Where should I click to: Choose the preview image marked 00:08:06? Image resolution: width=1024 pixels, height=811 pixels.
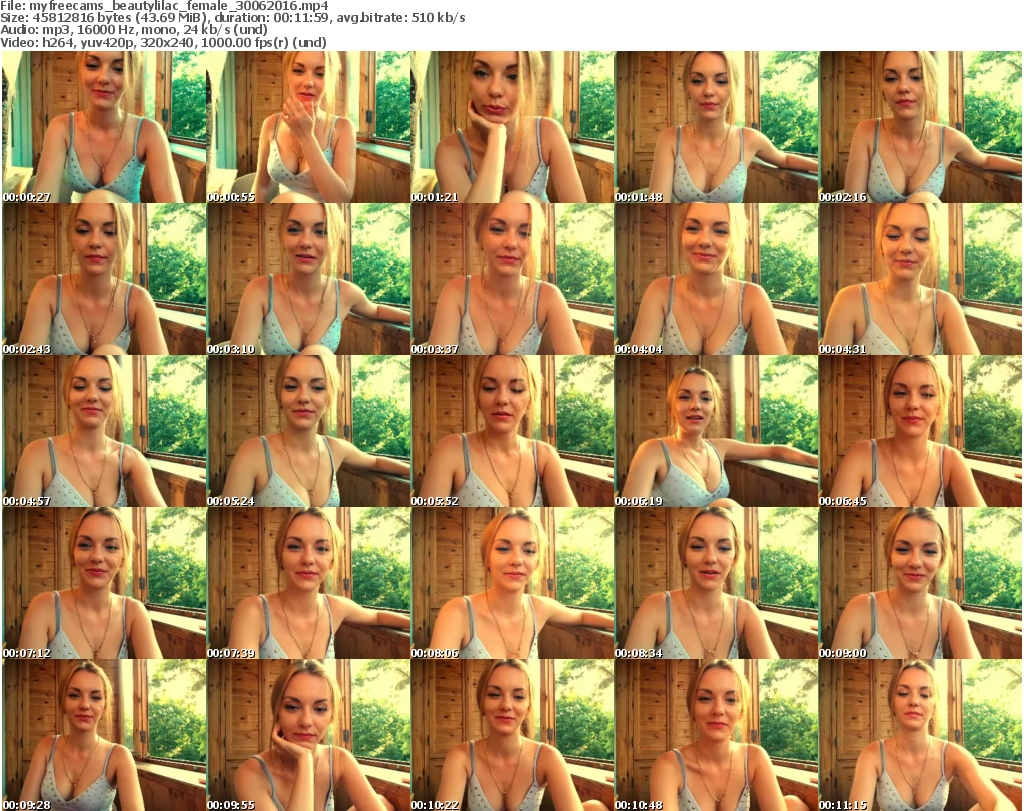pos(512,583)
